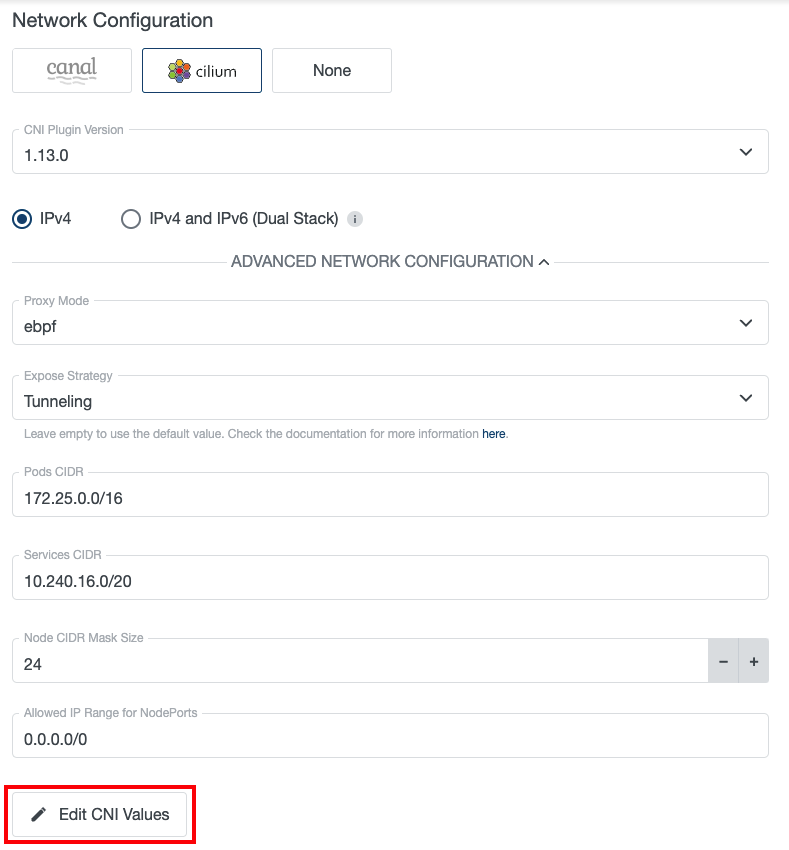Decrease Node CIDR Mask Size with minus
This screenshot has height=850, width=789.
723,662
